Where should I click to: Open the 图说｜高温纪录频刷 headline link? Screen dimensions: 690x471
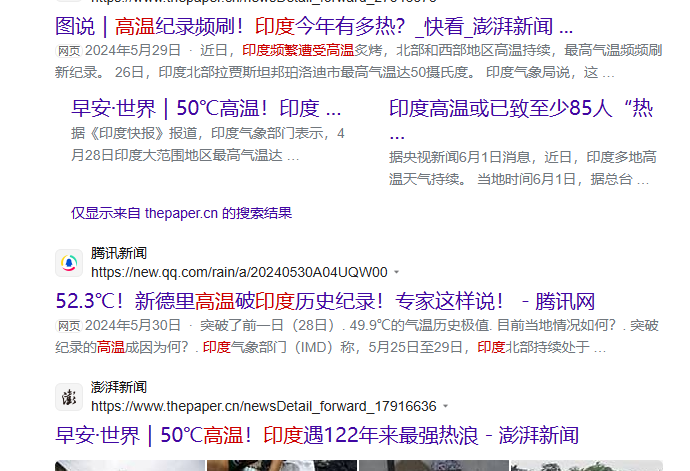[314, 26]
